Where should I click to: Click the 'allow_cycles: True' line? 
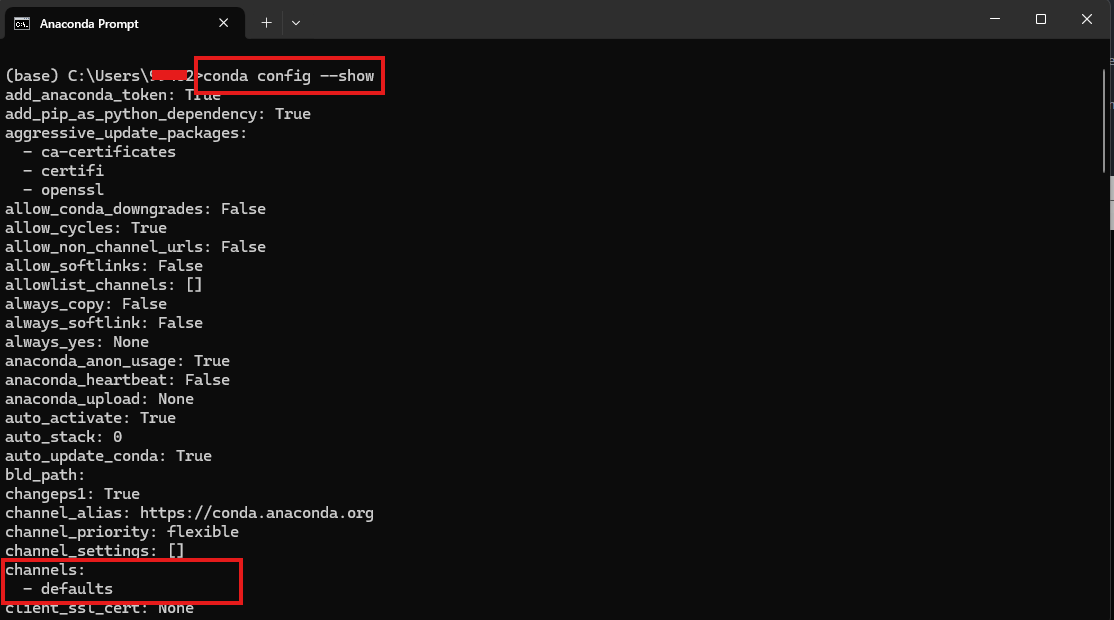tap(86, 228)
